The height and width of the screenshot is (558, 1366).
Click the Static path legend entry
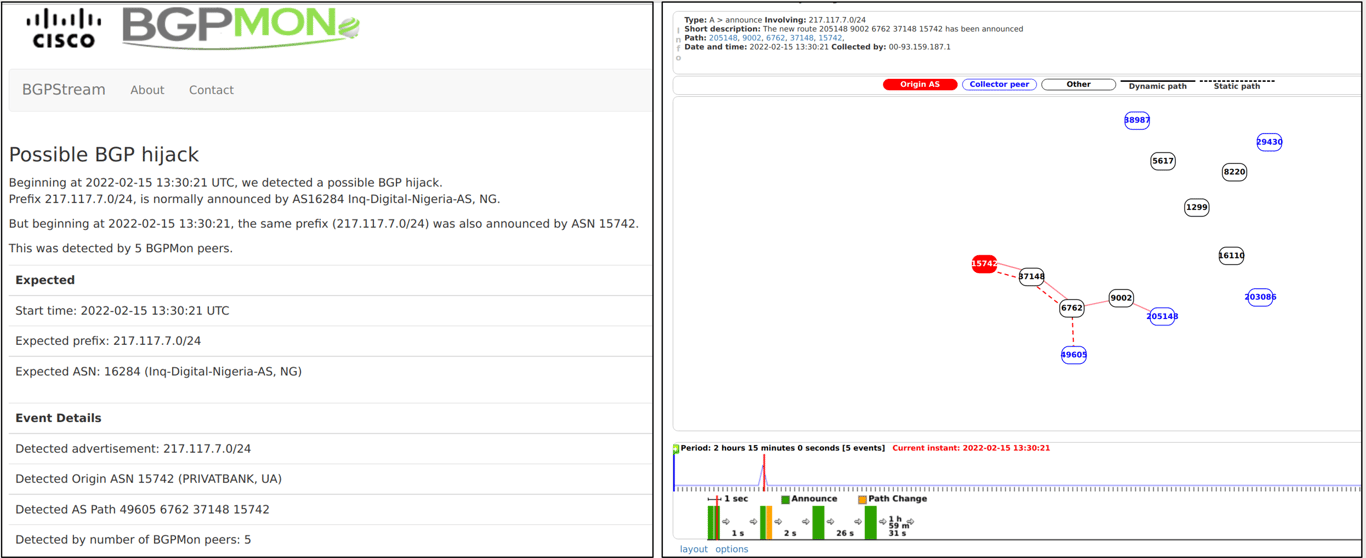click(x=1237, y=86)
